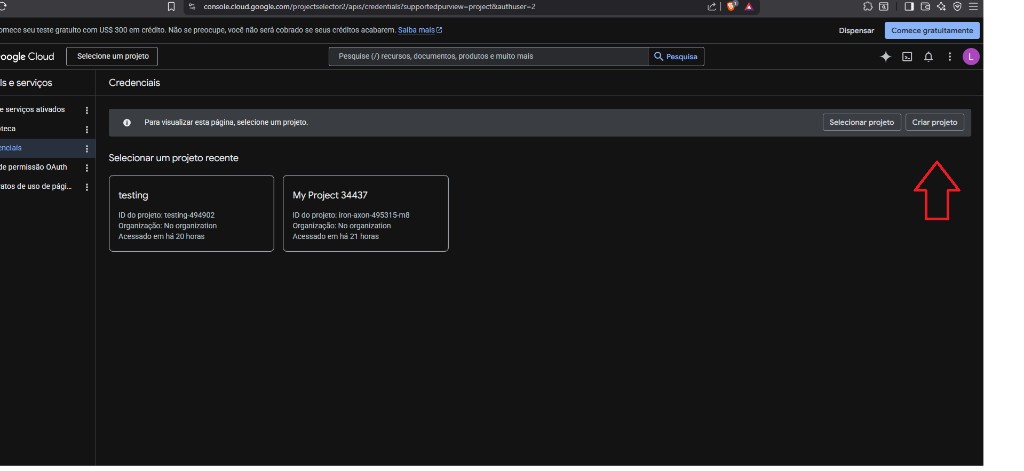Click Brave Shields lion icon
The image size is (1024, 471).
pos(731,7)
